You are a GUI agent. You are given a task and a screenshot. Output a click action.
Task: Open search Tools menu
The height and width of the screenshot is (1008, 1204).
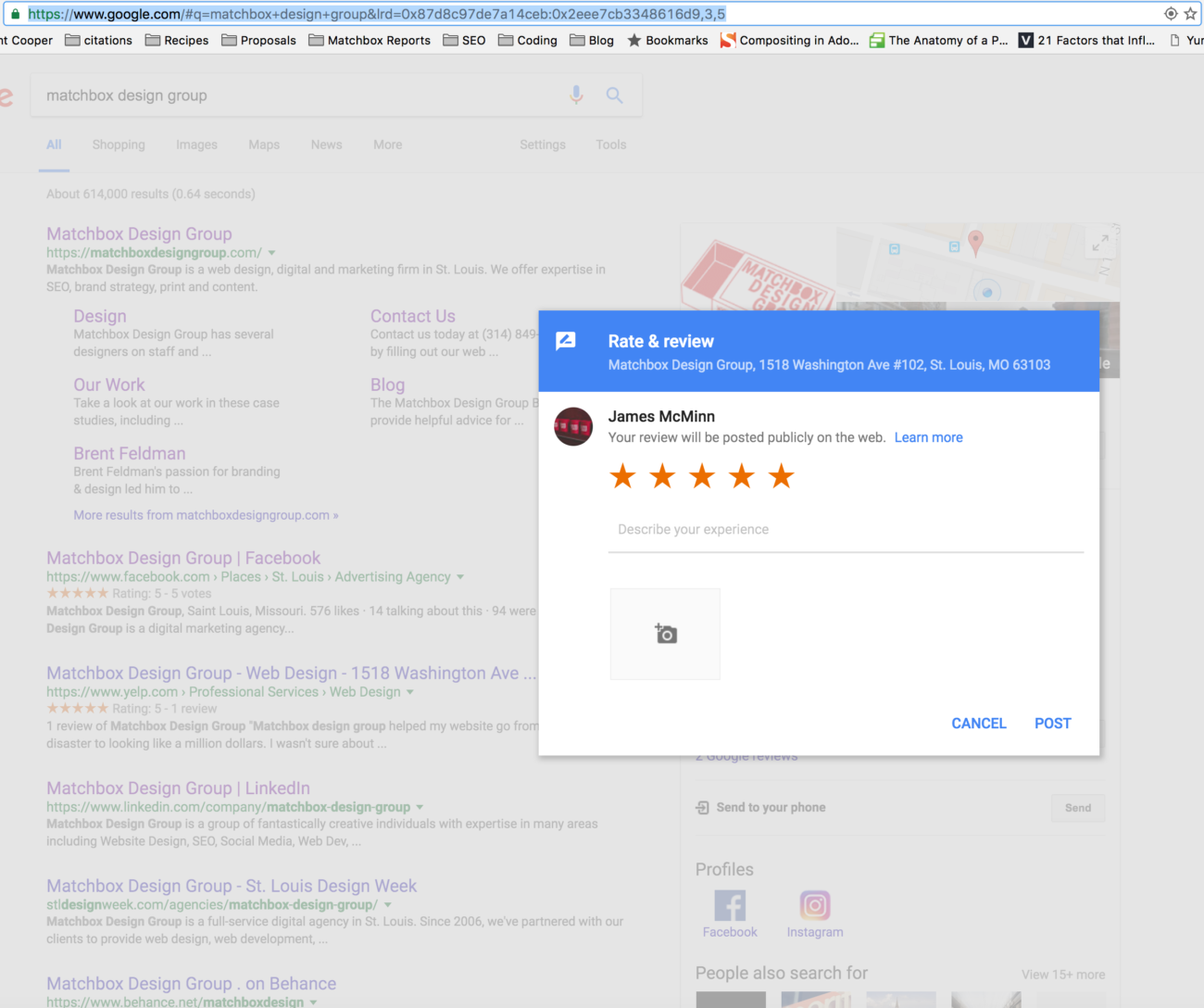611,145
